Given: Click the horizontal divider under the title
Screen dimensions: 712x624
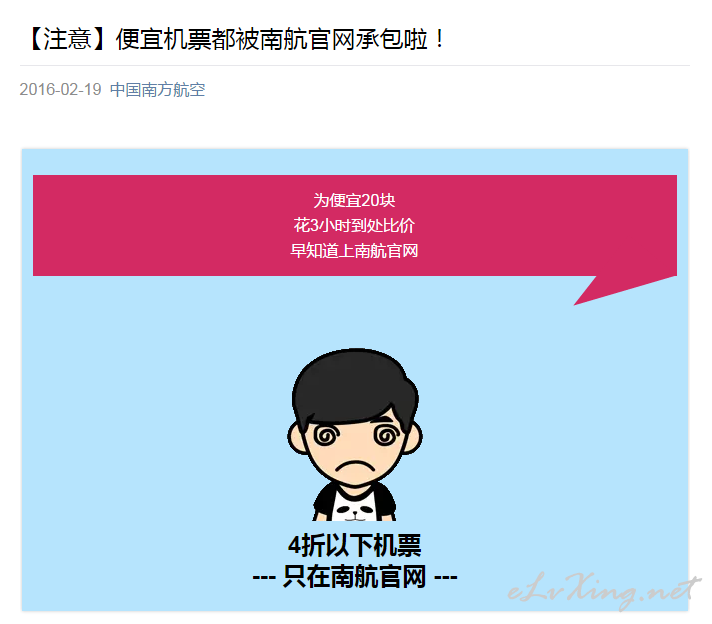Looking at the screenshot, I should point(355,65).
